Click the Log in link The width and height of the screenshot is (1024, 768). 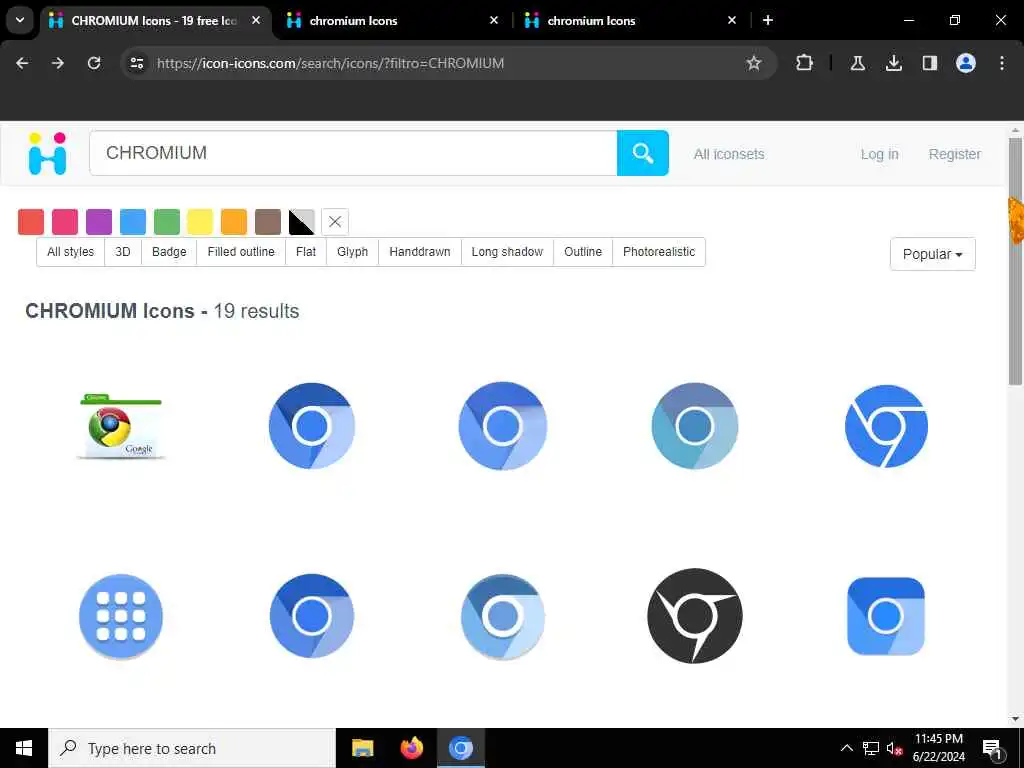point(879,154)
